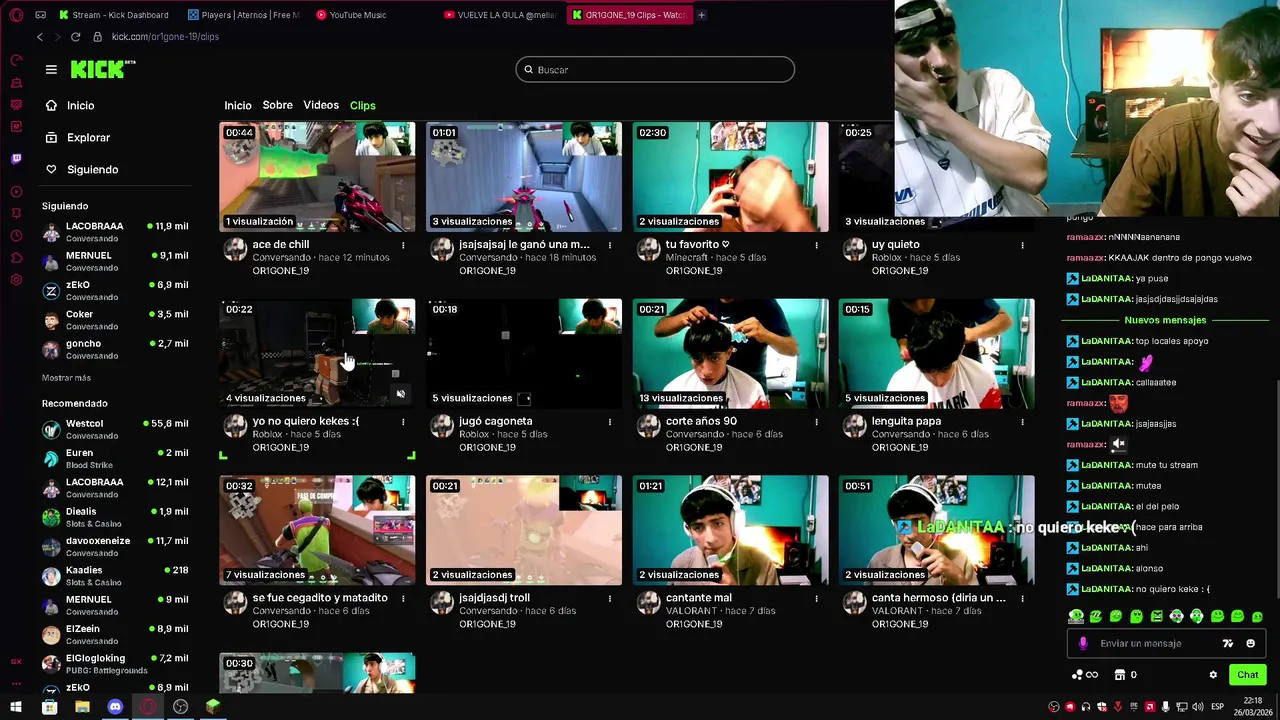The height and width of the screenshot is (720, 1280).
Task: Open the channel shop icon in chat
Action: 1119,675
